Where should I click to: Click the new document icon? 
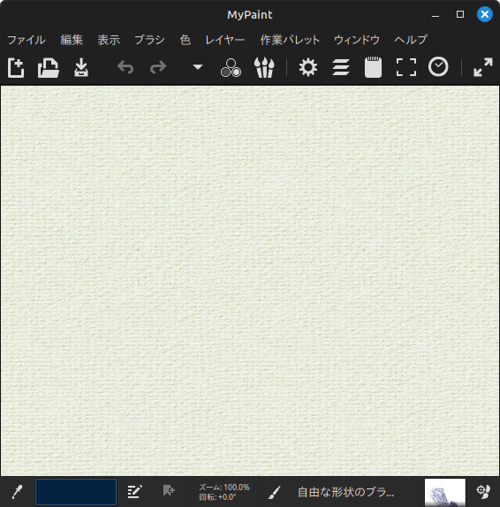(16, 68)
